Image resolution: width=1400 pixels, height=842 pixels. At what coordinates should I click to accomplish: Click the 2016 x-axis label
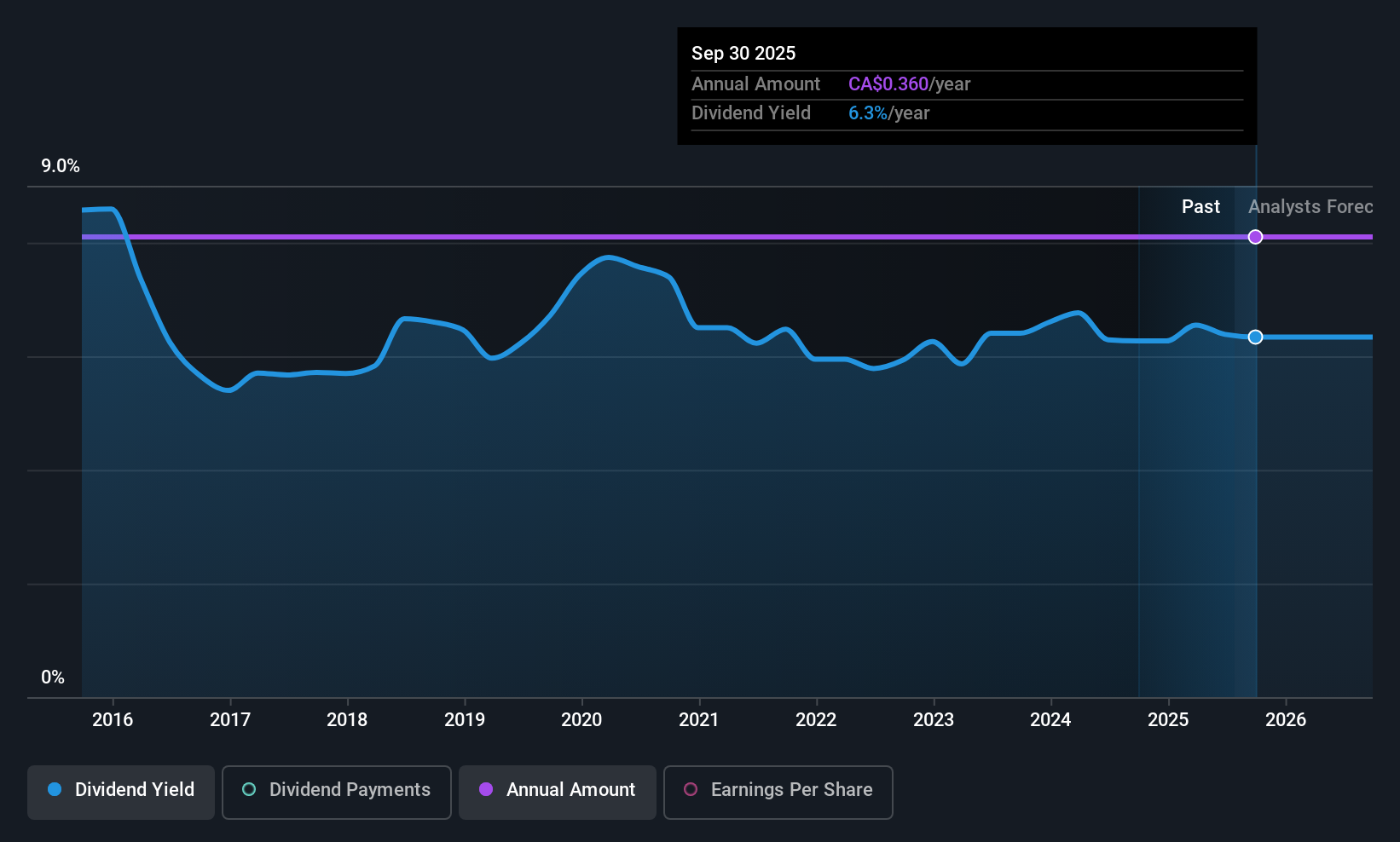point(113,720)
